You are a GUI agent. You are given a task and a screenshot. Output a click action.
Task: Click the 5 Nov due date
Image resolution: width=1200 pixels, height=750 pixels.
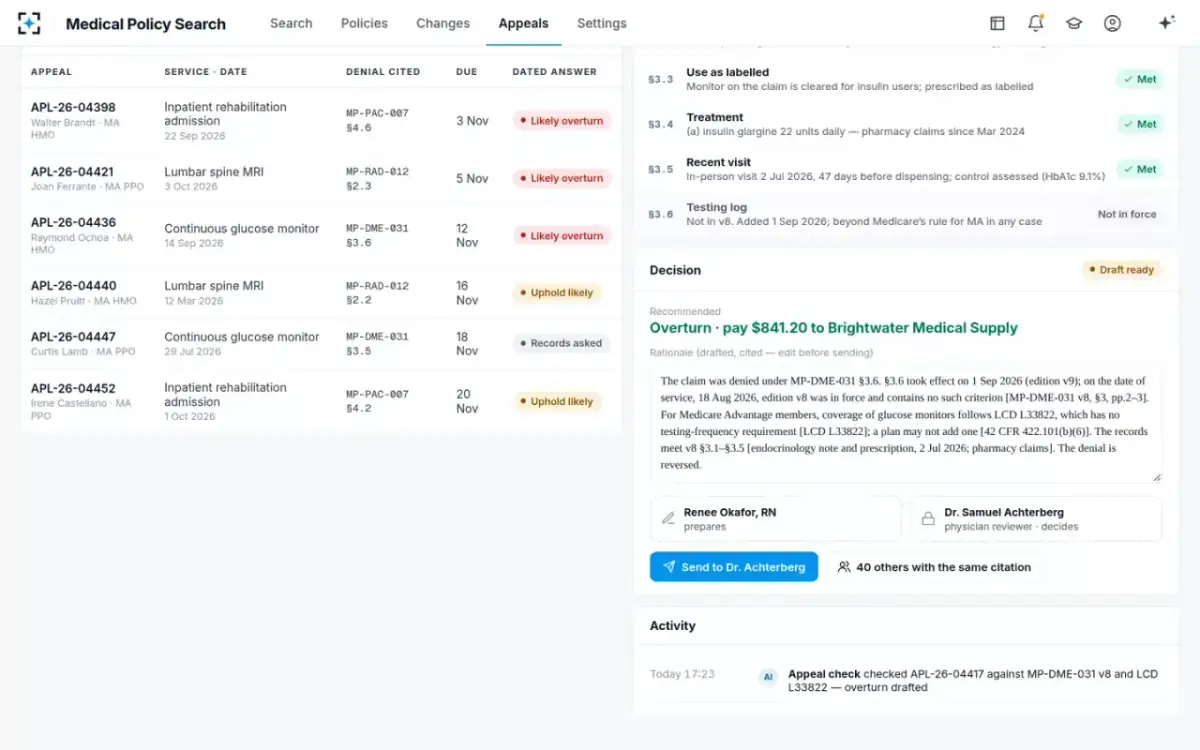[x=472, y=179]
